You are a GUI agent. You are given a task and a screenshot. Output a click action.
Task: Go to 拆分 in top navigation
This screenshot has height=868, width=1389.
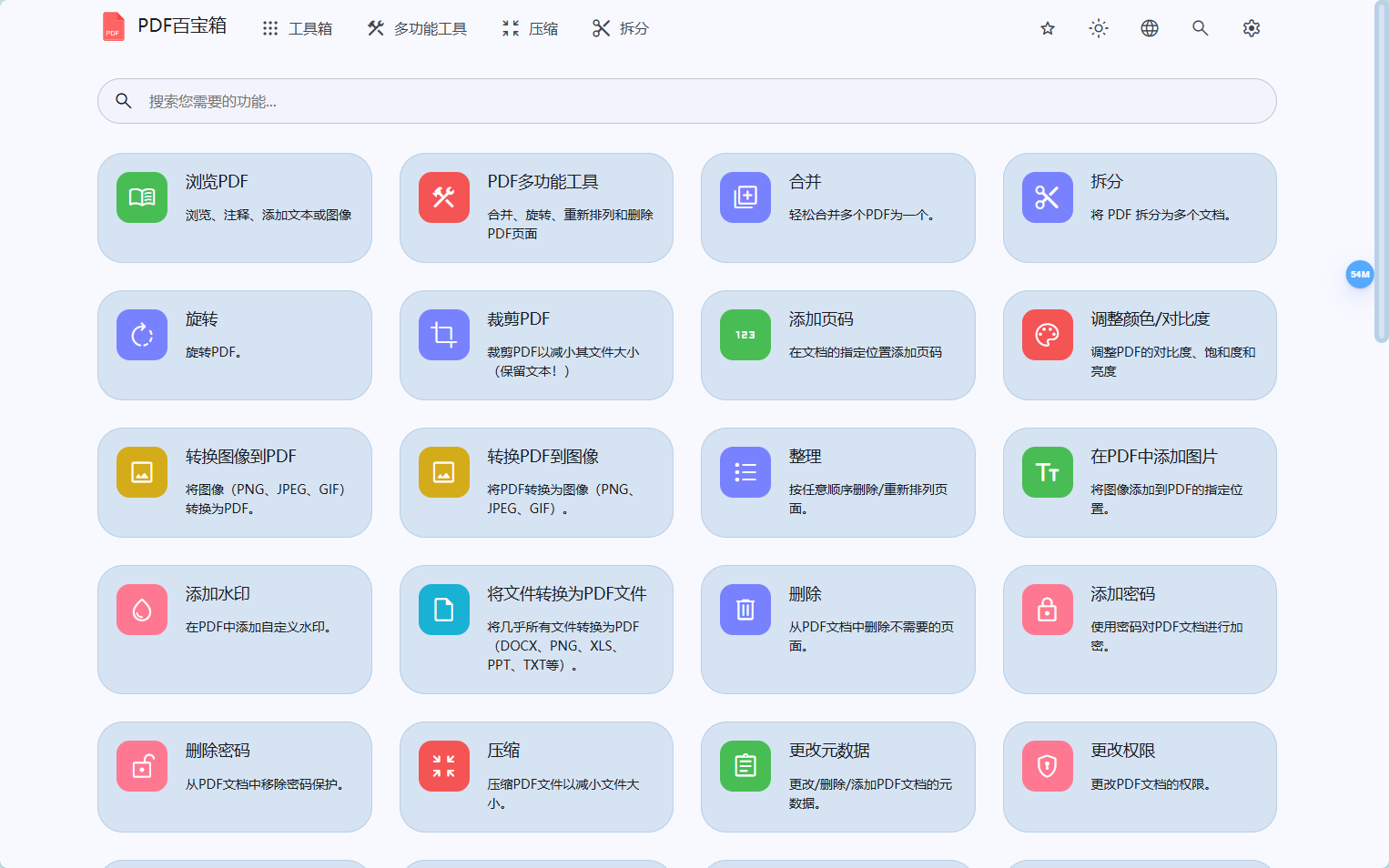(621, 28)
